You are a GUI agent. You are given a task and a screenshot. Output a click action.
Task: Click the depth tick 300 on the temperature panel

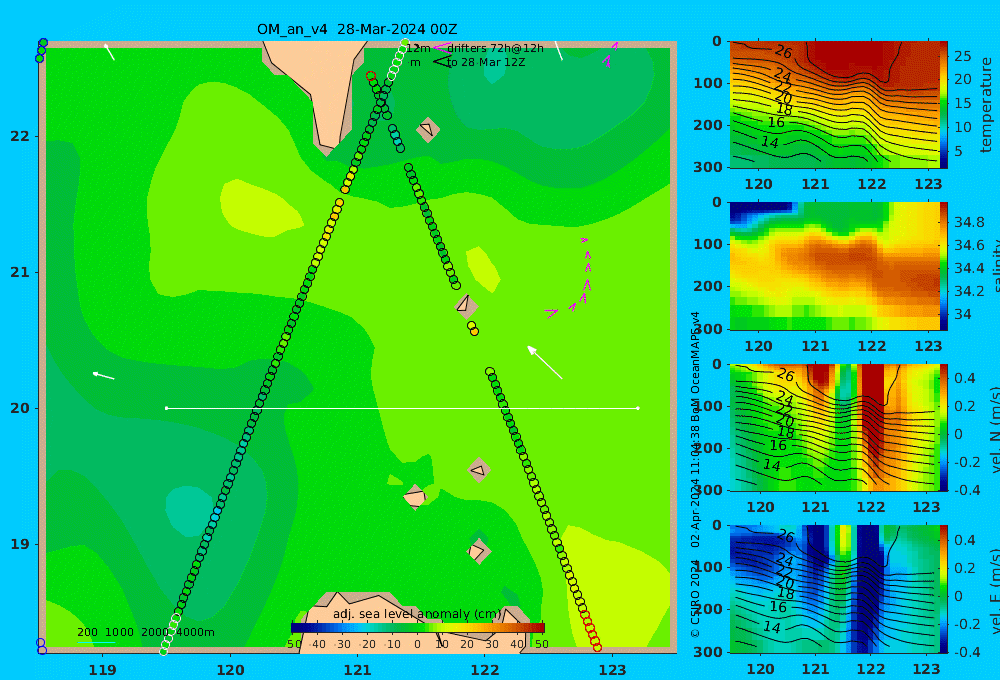707,167
